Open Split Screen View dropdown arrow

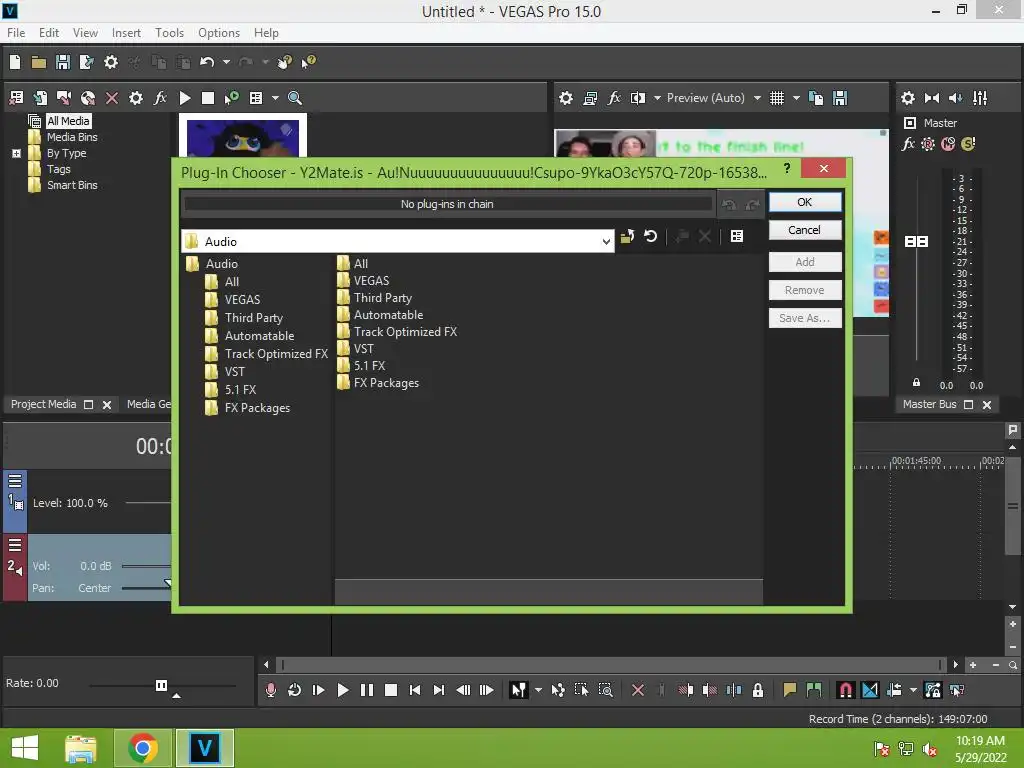coord(657,98)
